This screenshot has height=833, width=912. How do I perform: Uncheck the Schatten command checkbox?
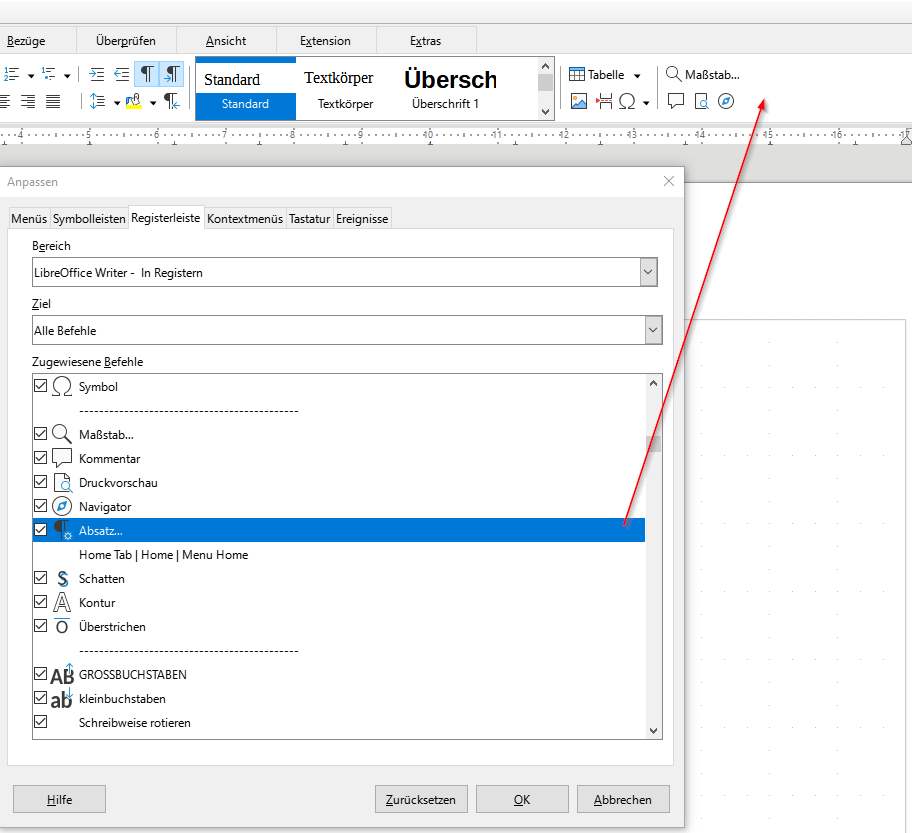[41, 577]
